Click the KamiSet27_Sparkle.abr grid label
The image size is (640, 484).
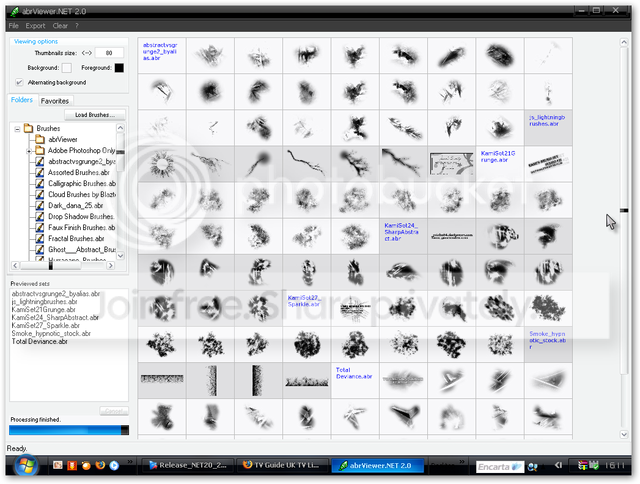coord(304,301)
